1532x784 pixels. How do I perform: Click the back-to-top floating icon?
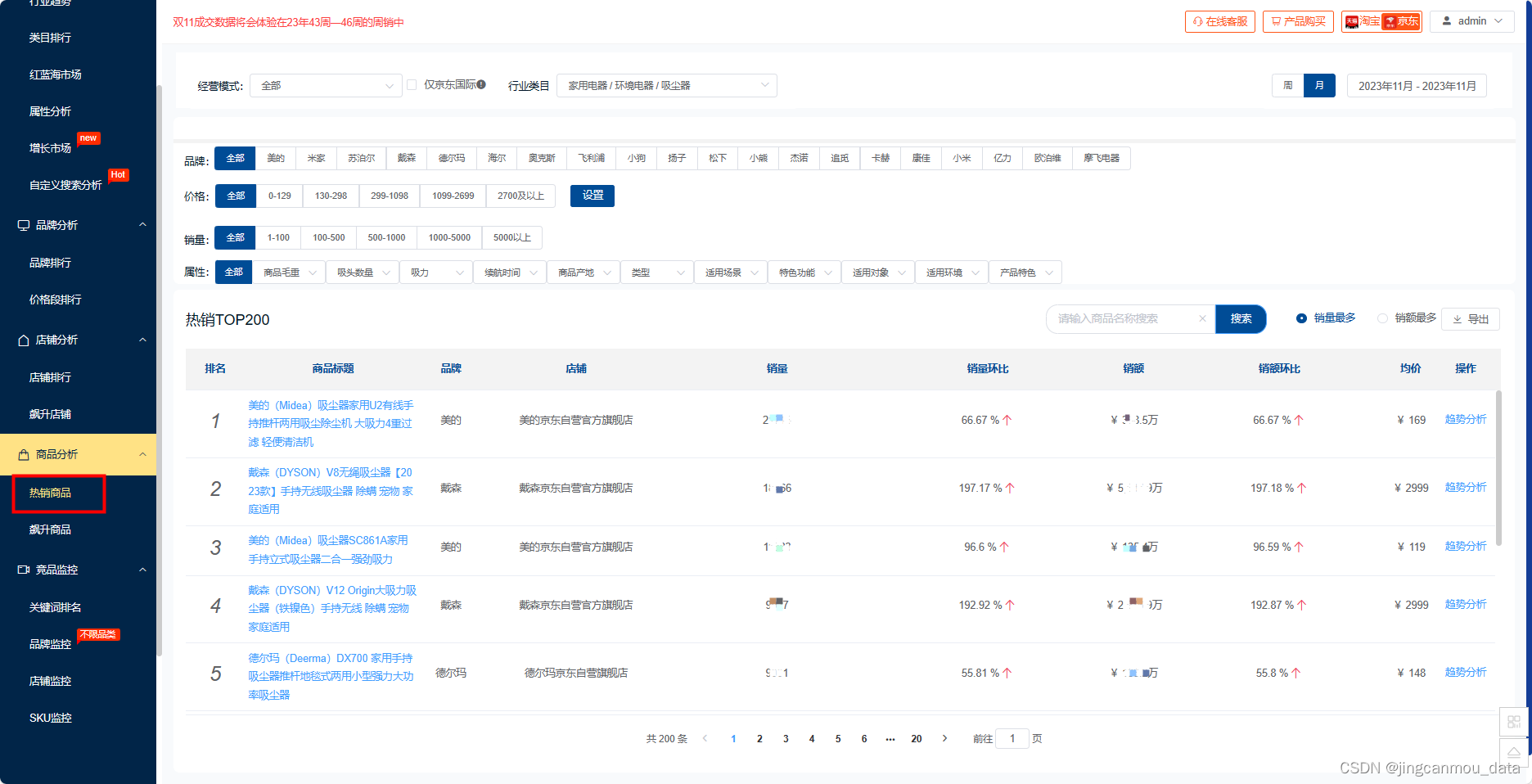click(x=1514, y=751)
